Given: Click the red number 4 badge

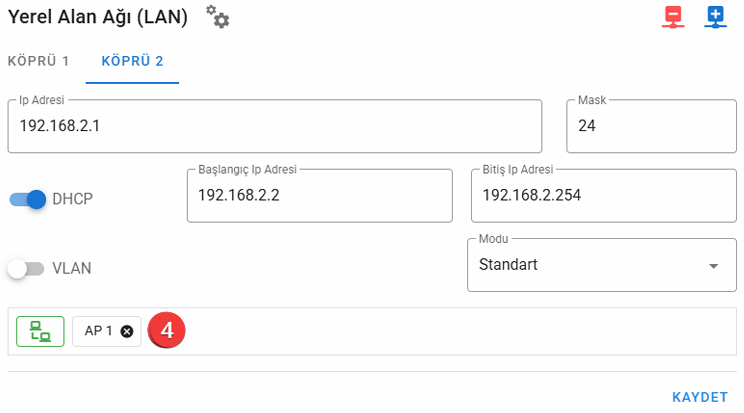Looking at the screenshot, I should [x=168, y=331].
